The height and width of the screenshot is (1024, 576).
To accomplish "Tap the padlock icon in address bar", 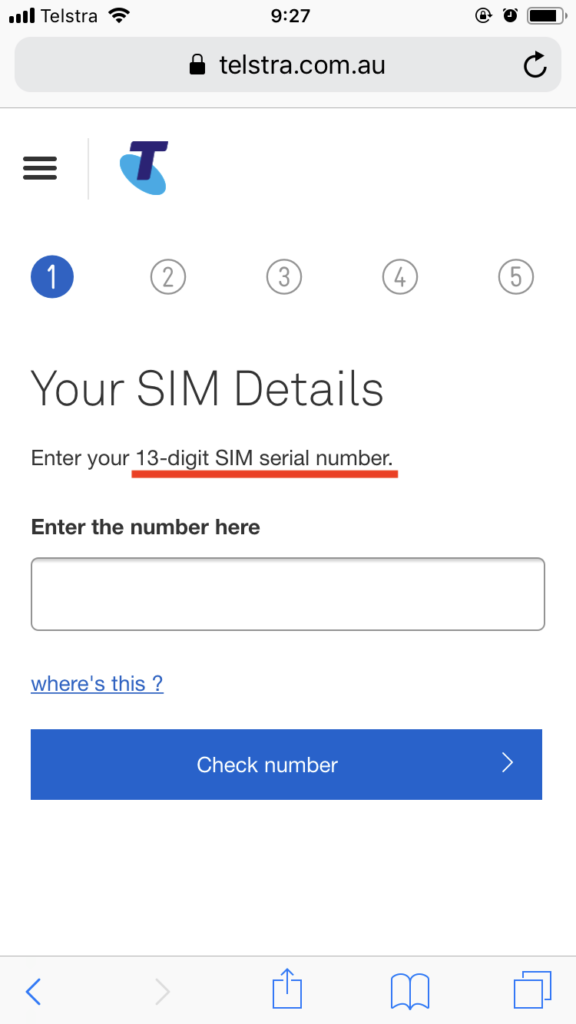I will 197,65.
